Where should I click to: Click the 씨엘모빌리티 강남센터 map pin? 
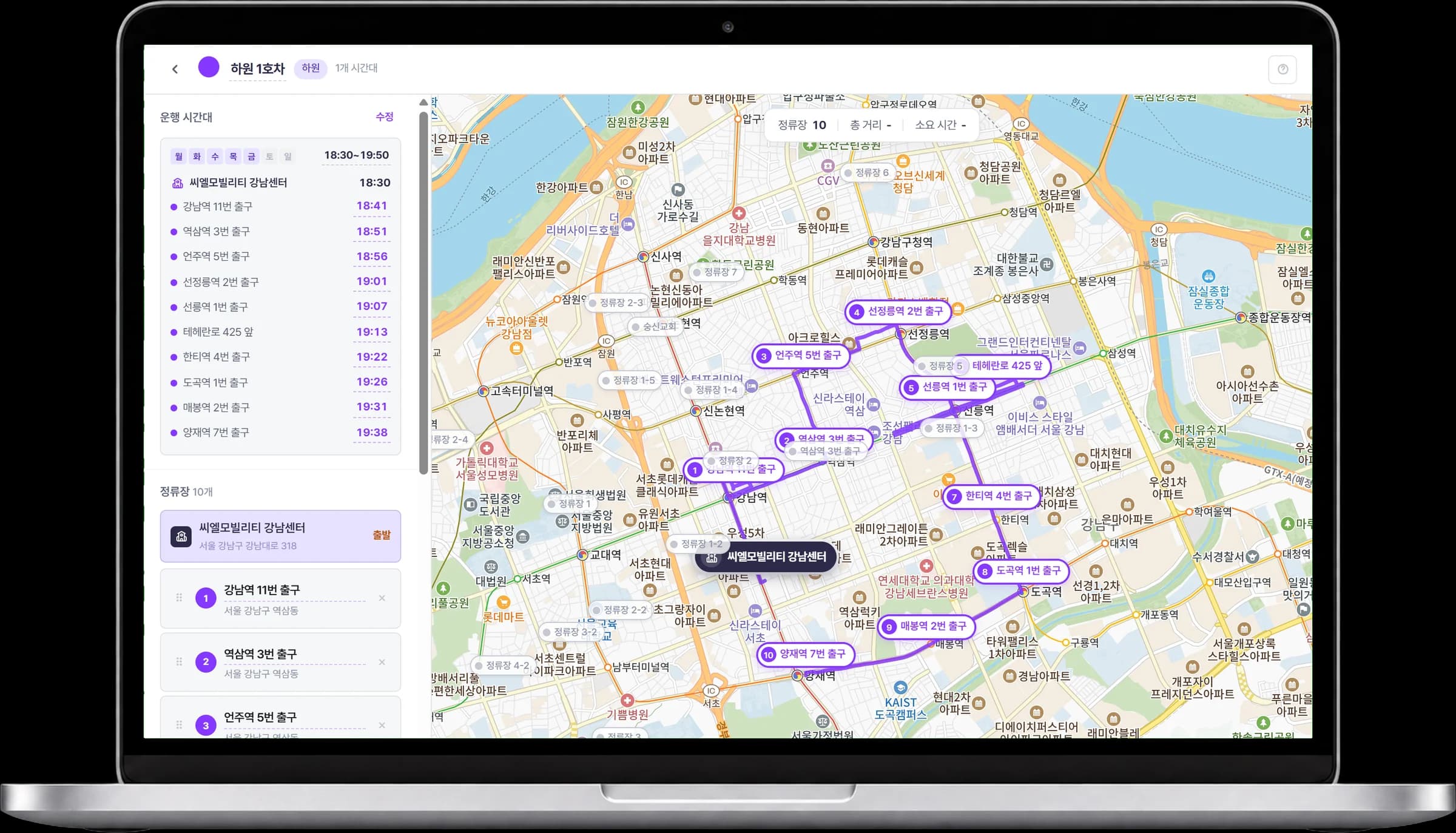pyautogui.click(x=766, y=557)
